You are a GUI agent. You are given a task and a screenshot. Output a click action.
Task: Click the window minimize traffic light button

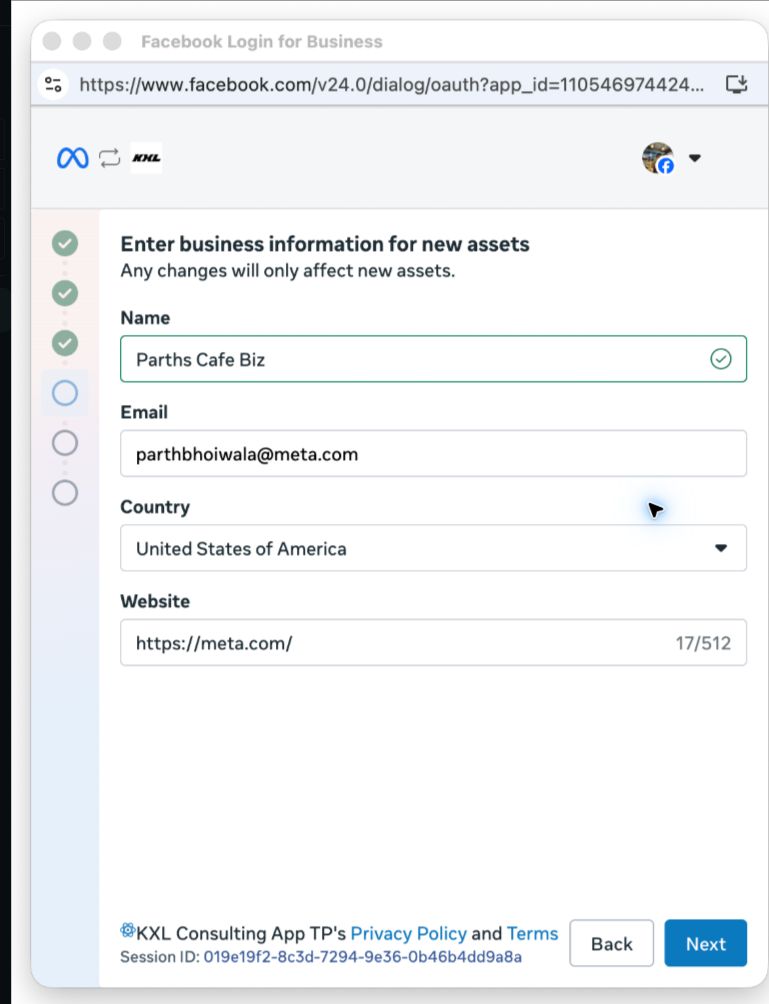tap(82, 42)
